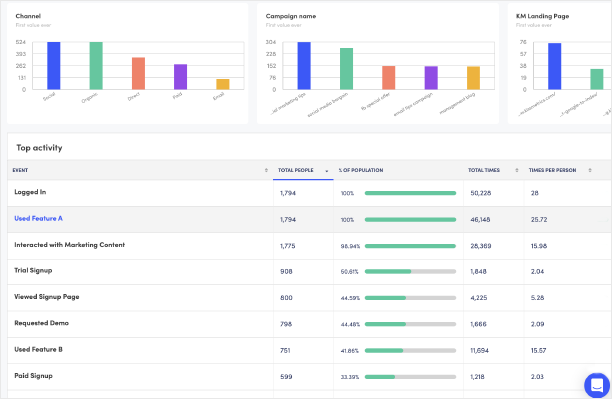Select the red Direct channel bar
This screenshot has height=399, width=612.
(x=138, y=73)
